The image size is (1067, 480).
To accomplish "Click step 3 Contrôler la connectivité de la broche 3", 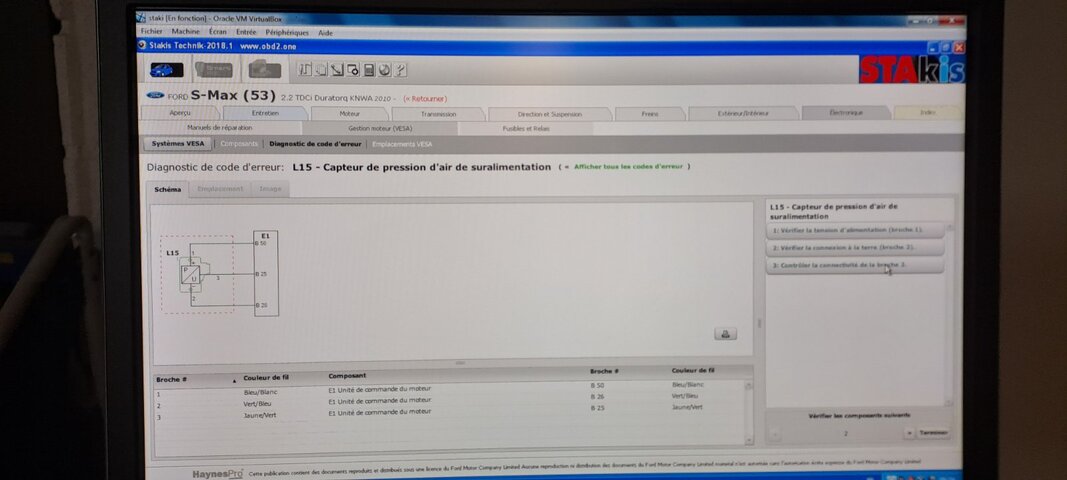I will pyautogui.click(x=855, y=264).
